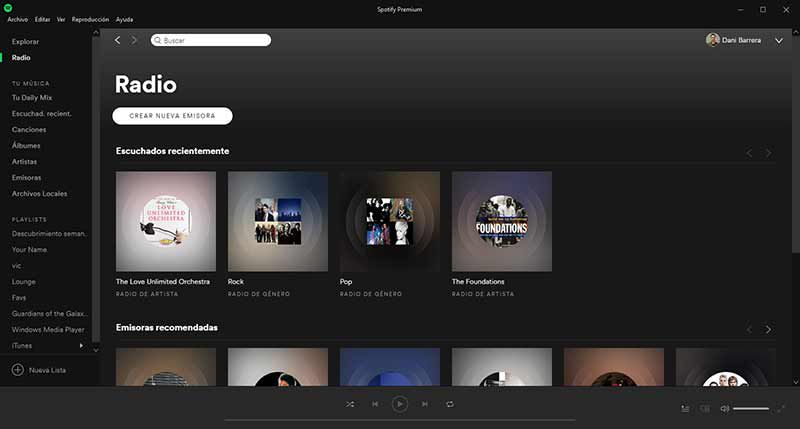800x429 pixels.
Task: Click Crear Nueva Emisora button
Action: [x=172, y=116]
